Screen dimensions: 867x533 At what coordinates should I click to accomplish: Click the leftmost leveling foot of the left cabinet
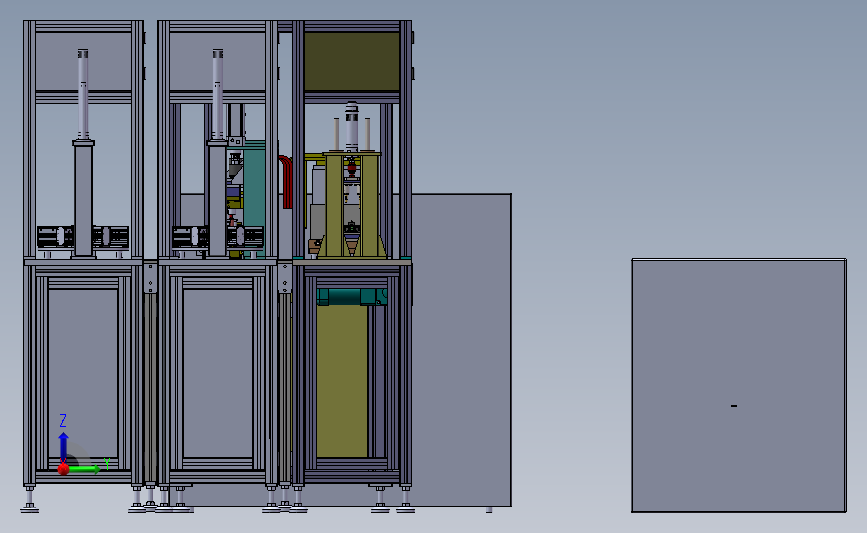point(30,499)
